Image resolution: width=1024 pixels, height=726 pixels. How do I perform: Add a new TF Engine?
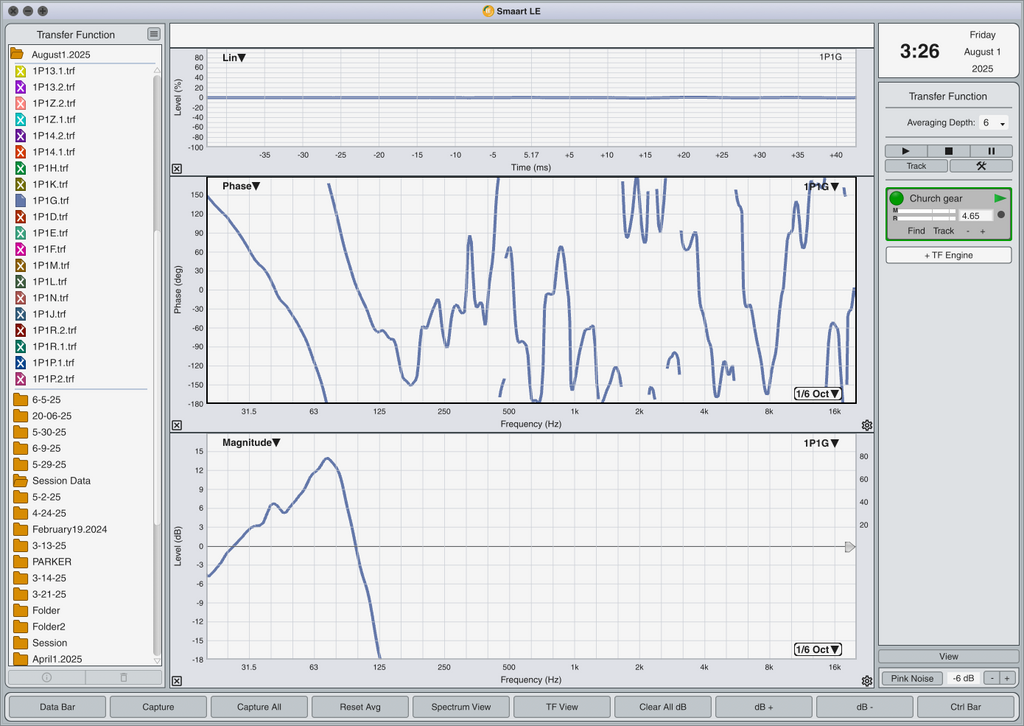click(948, 255)
